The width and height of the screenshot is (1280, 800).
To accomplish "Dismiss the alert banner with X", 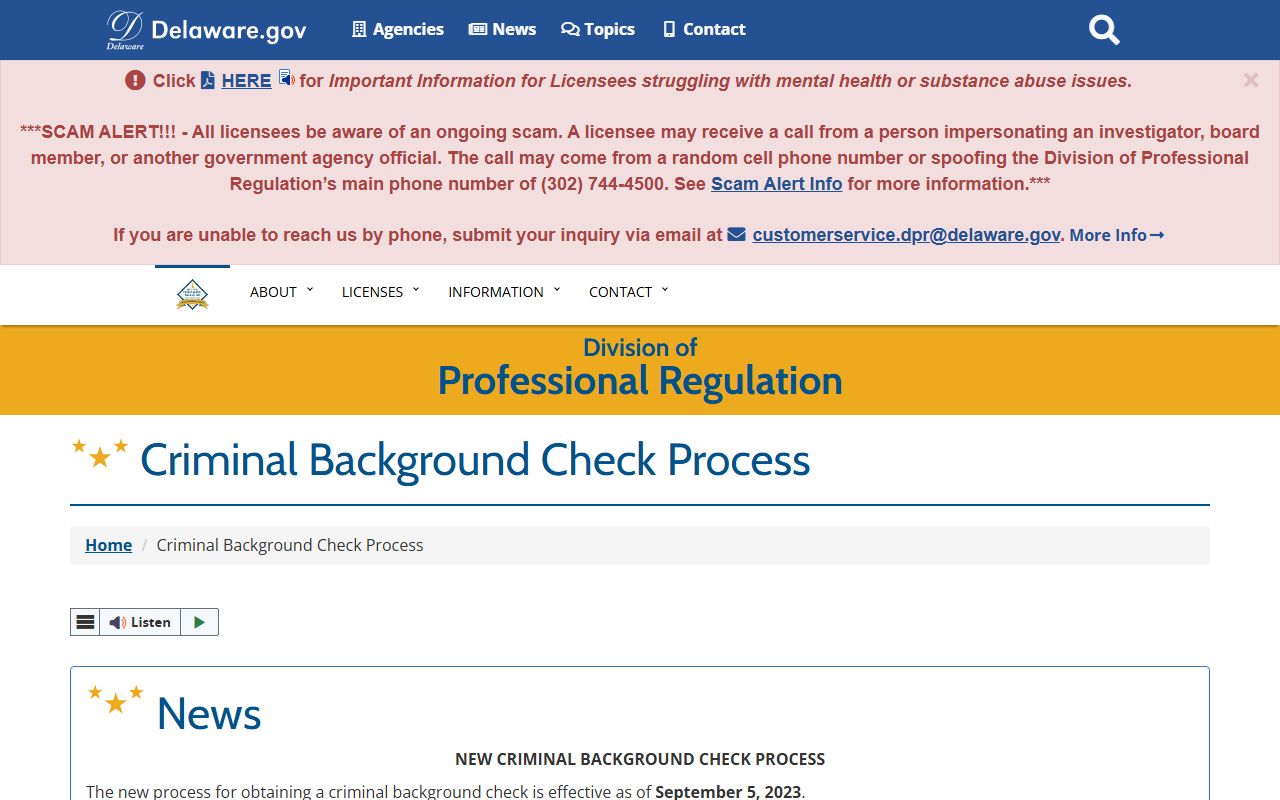I will (1251, 80).
